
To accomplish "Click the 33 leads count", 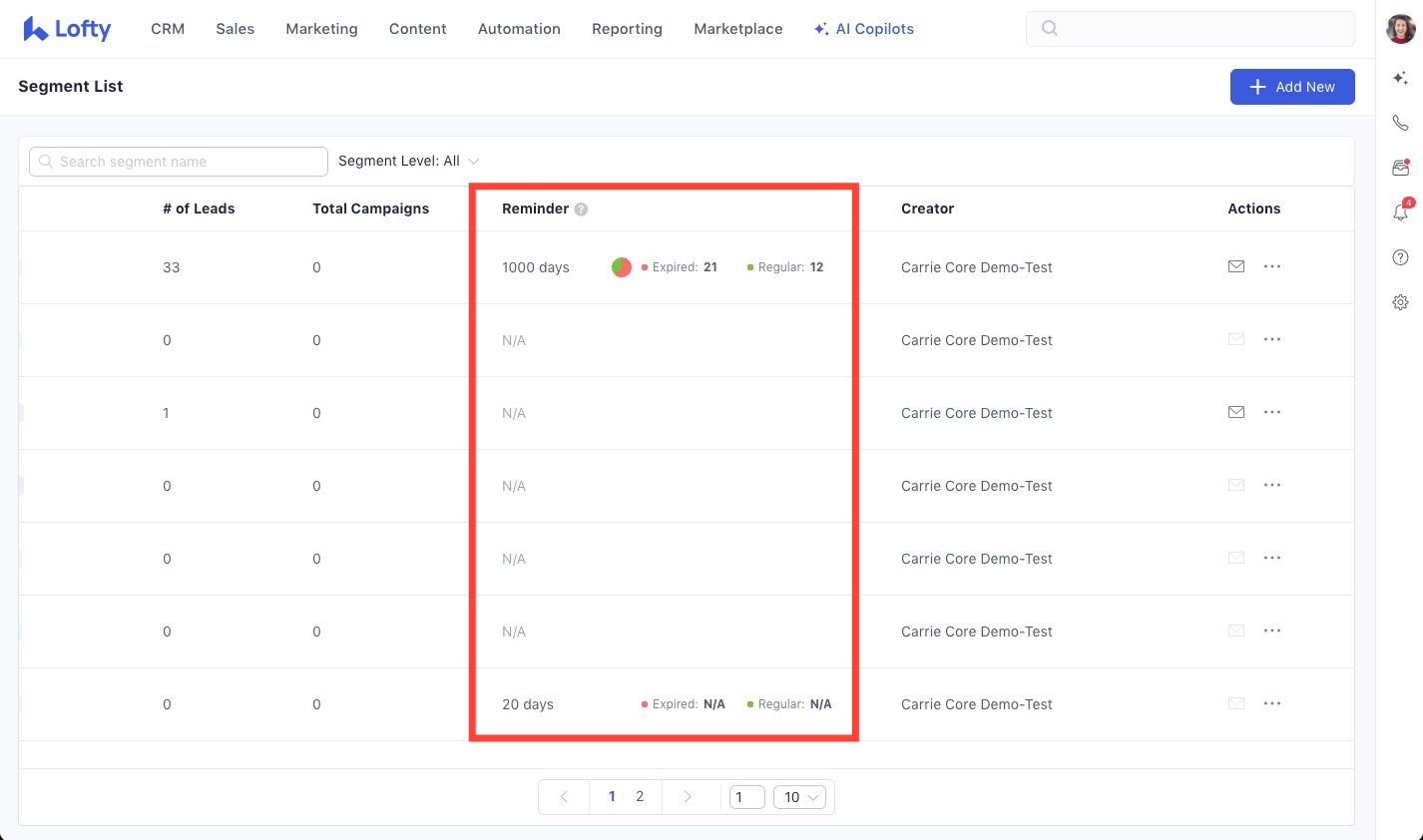I will (x=172, y=267).
